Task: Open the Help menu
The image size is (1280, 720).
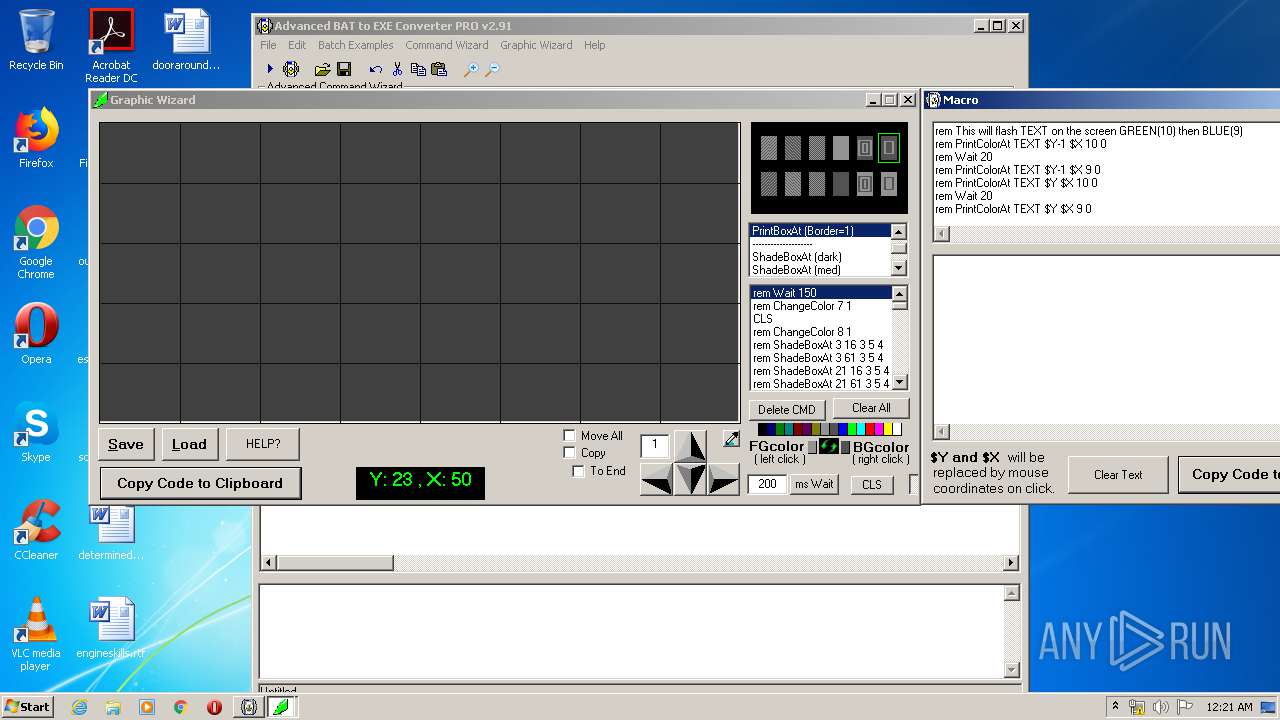Action: [x=595, y=45]
